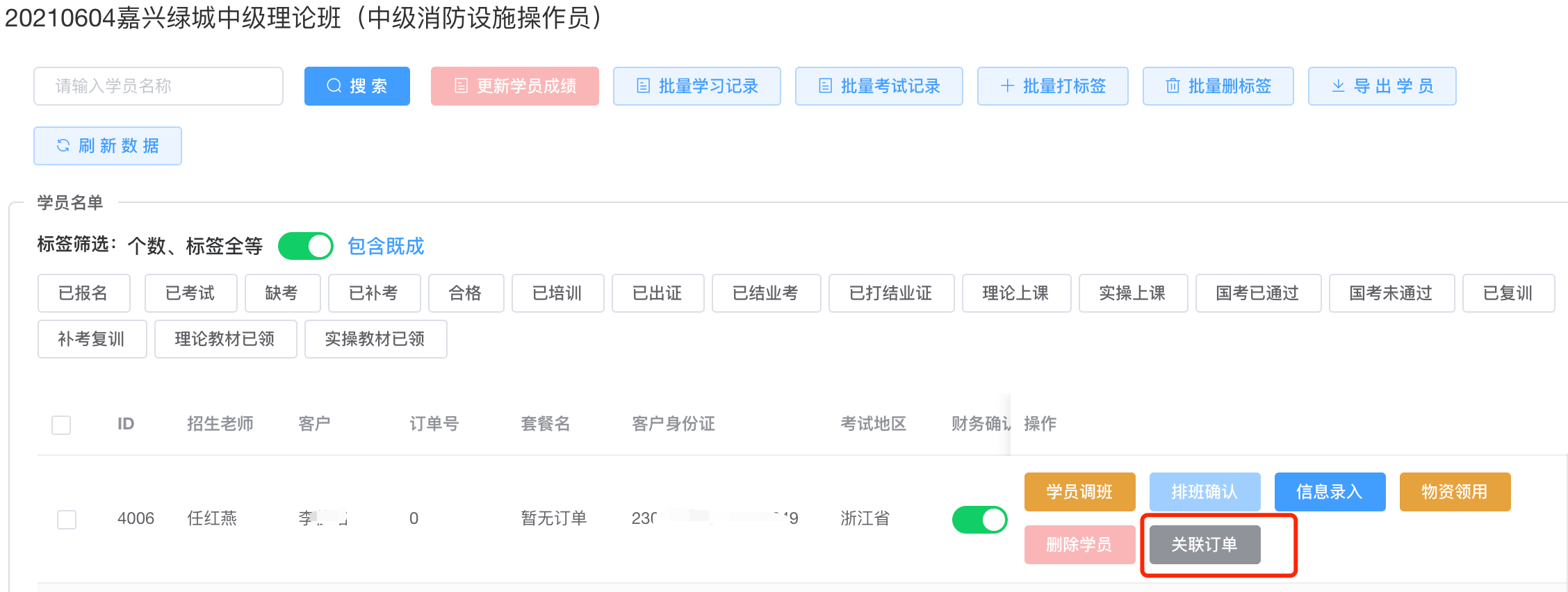Click the list icon on 批量学习记录
1568x592 pixels.
pos(644,86)
